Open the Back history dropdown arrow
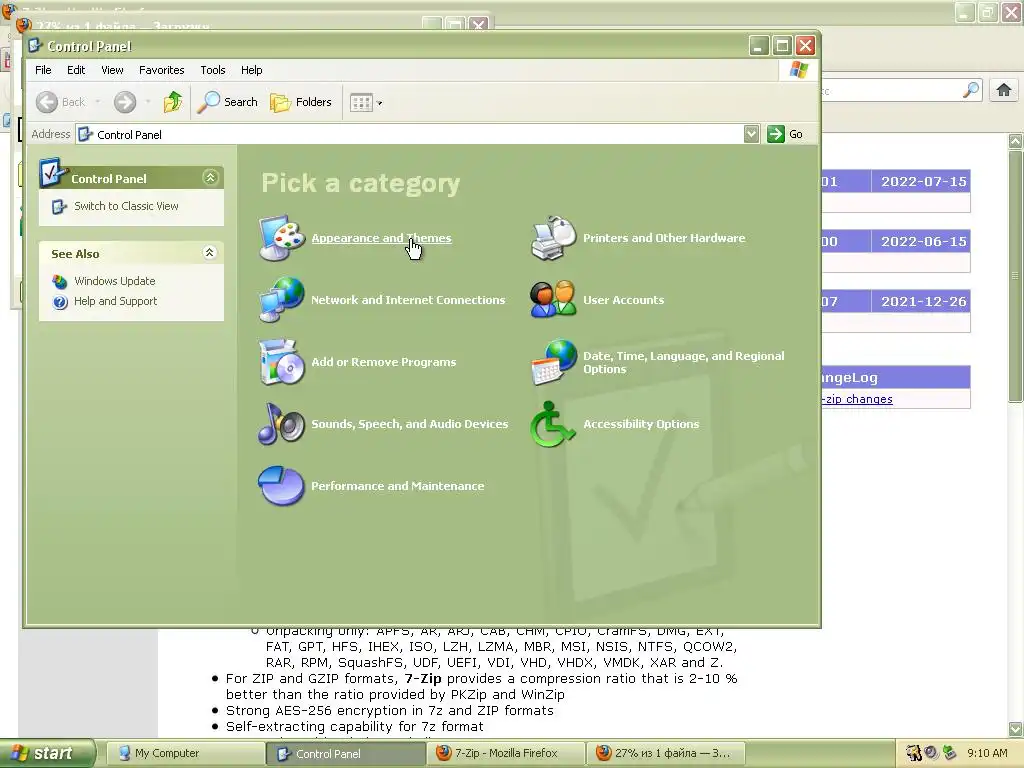The width and height of the screenshot is (1024, 768). coord(98,102)
